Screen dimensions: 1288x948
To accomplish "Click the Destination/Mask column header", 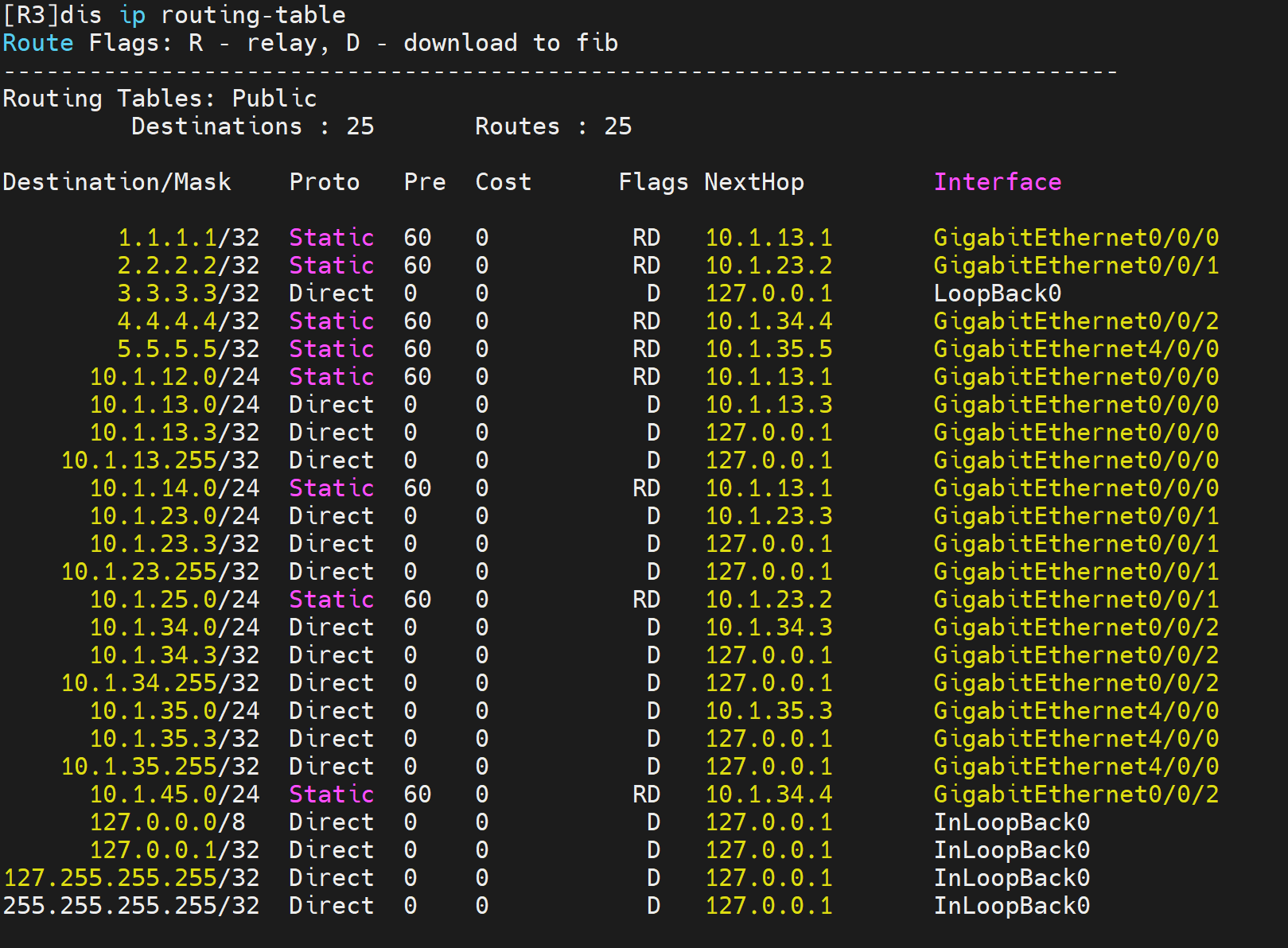I will [x=117, y=182].
